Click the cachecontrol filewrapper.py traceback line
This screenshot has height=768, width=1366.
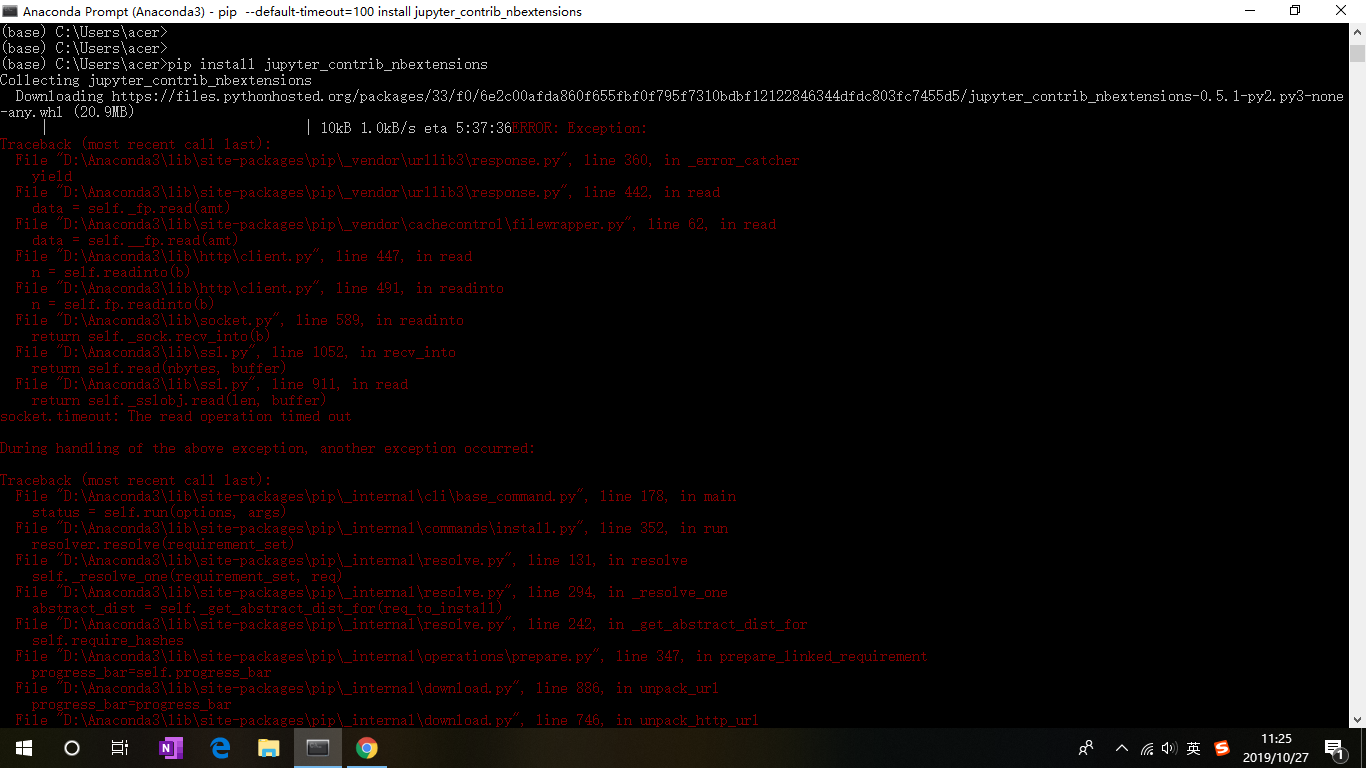[x=396, y=224]
